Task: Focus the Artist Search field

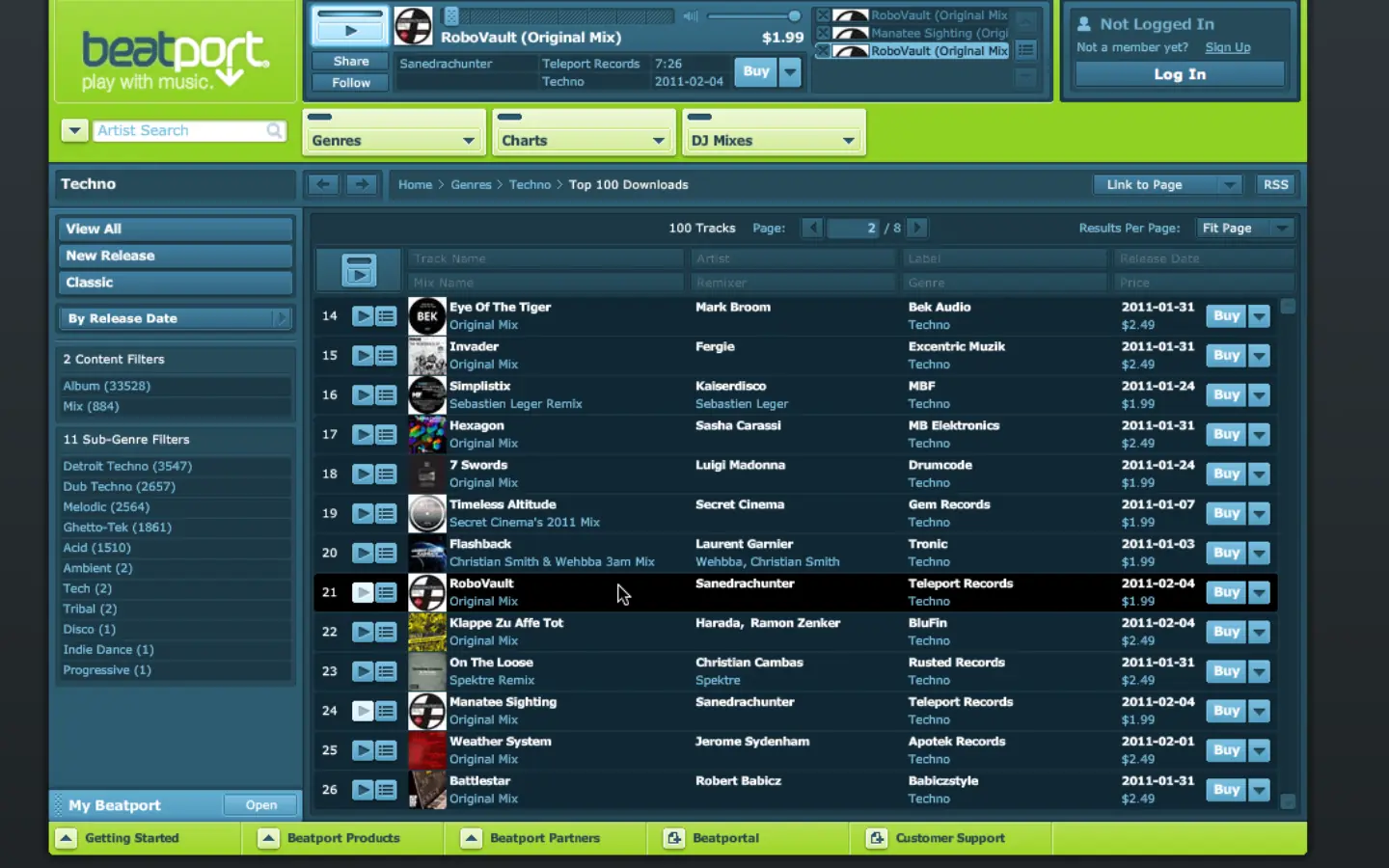Action: click(x=179, y=130)
